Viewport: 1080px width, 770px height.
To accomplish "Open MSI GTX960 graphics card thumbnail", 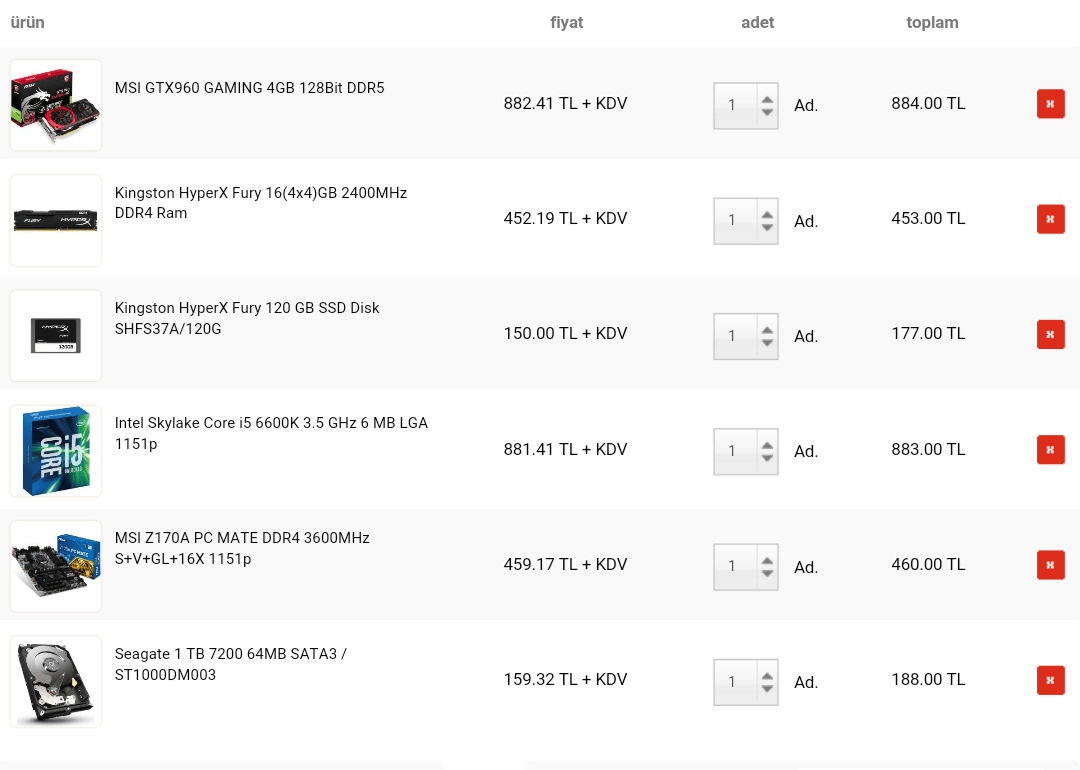I will [56, 105].
